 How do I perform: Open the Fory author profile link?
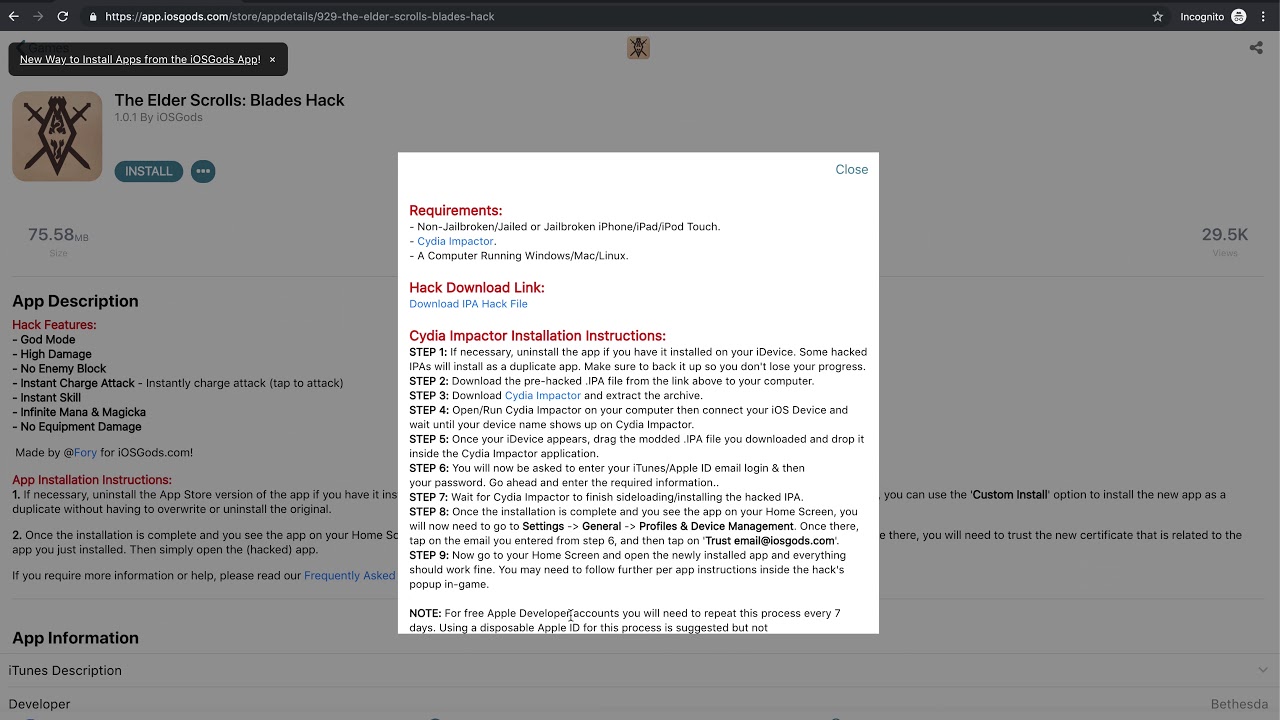85,452
